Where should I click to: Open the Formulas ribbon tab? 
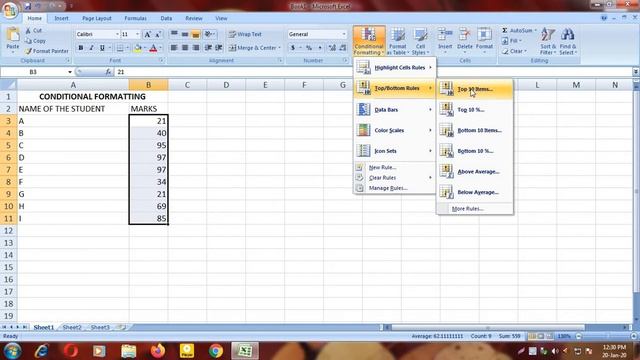click(x=136, y=18)
